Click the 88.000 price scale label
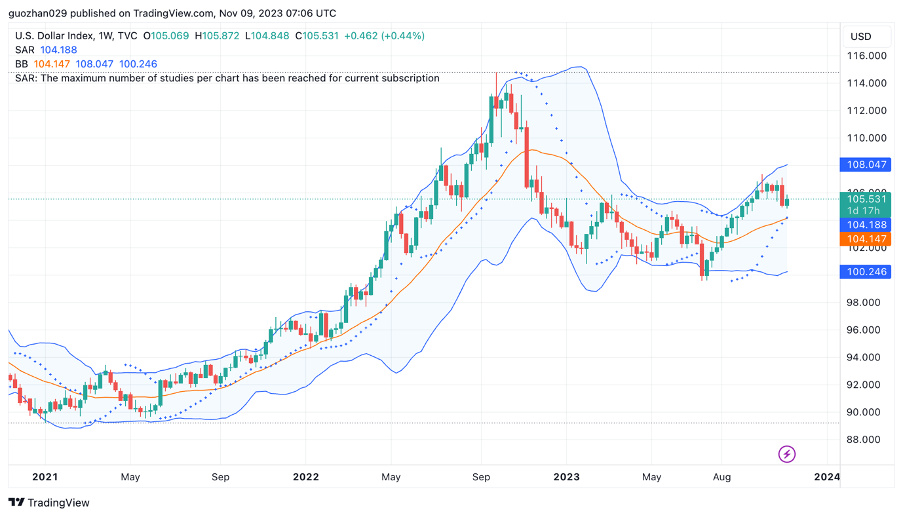904x518 pixels. [x=868, y=440]
